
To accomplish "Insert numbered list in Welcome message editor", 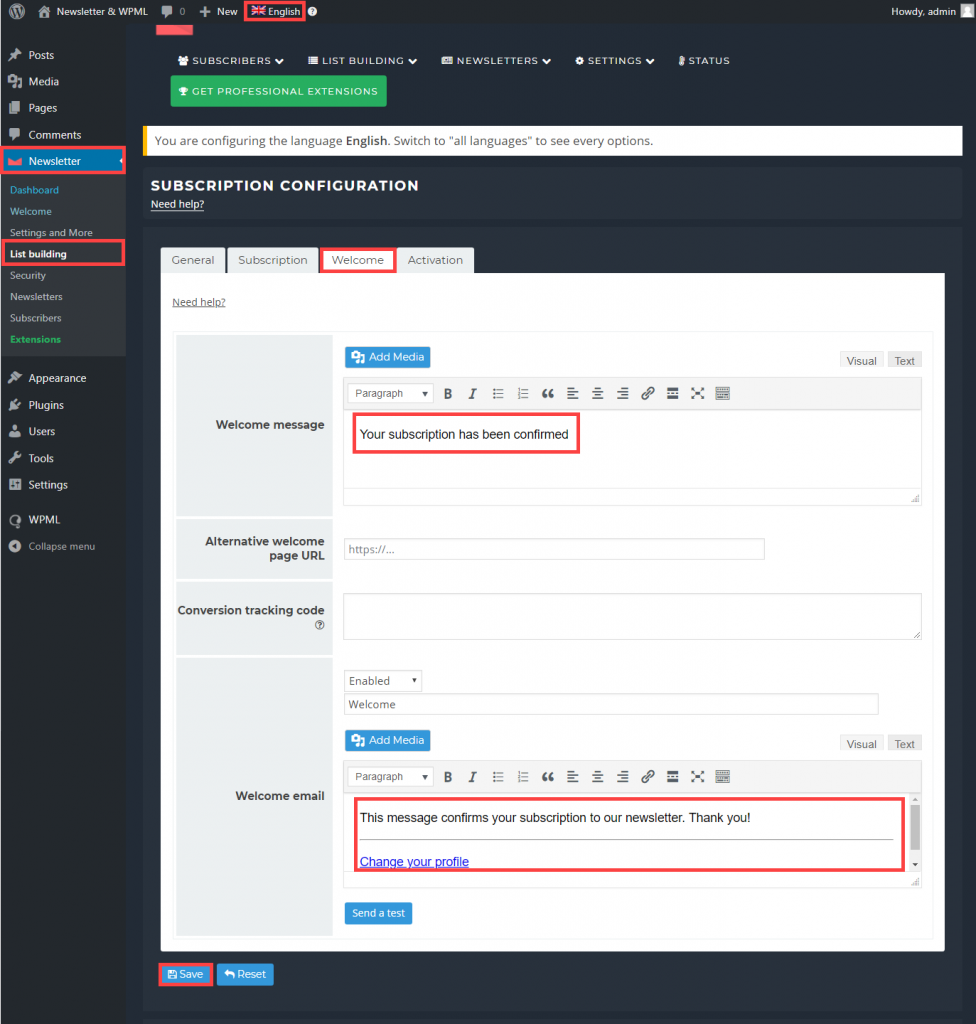I will click(x=523, y=393).
